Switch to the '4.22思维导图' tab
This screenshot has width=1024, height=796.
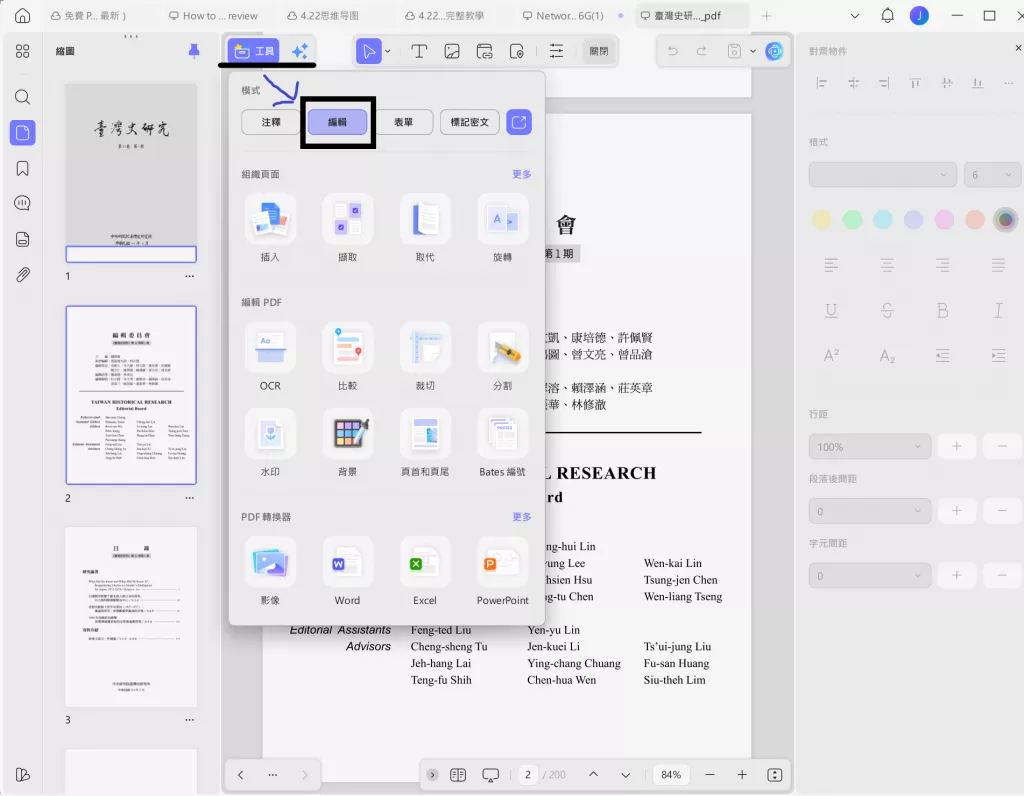pos(323,16)
